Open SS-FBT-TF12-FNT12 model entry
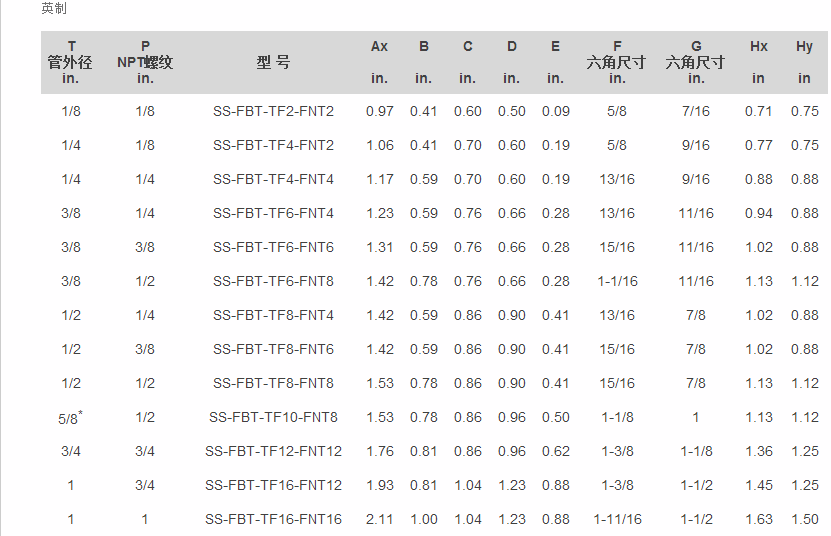This screenshot has width=831, height=536. [273, 451]
